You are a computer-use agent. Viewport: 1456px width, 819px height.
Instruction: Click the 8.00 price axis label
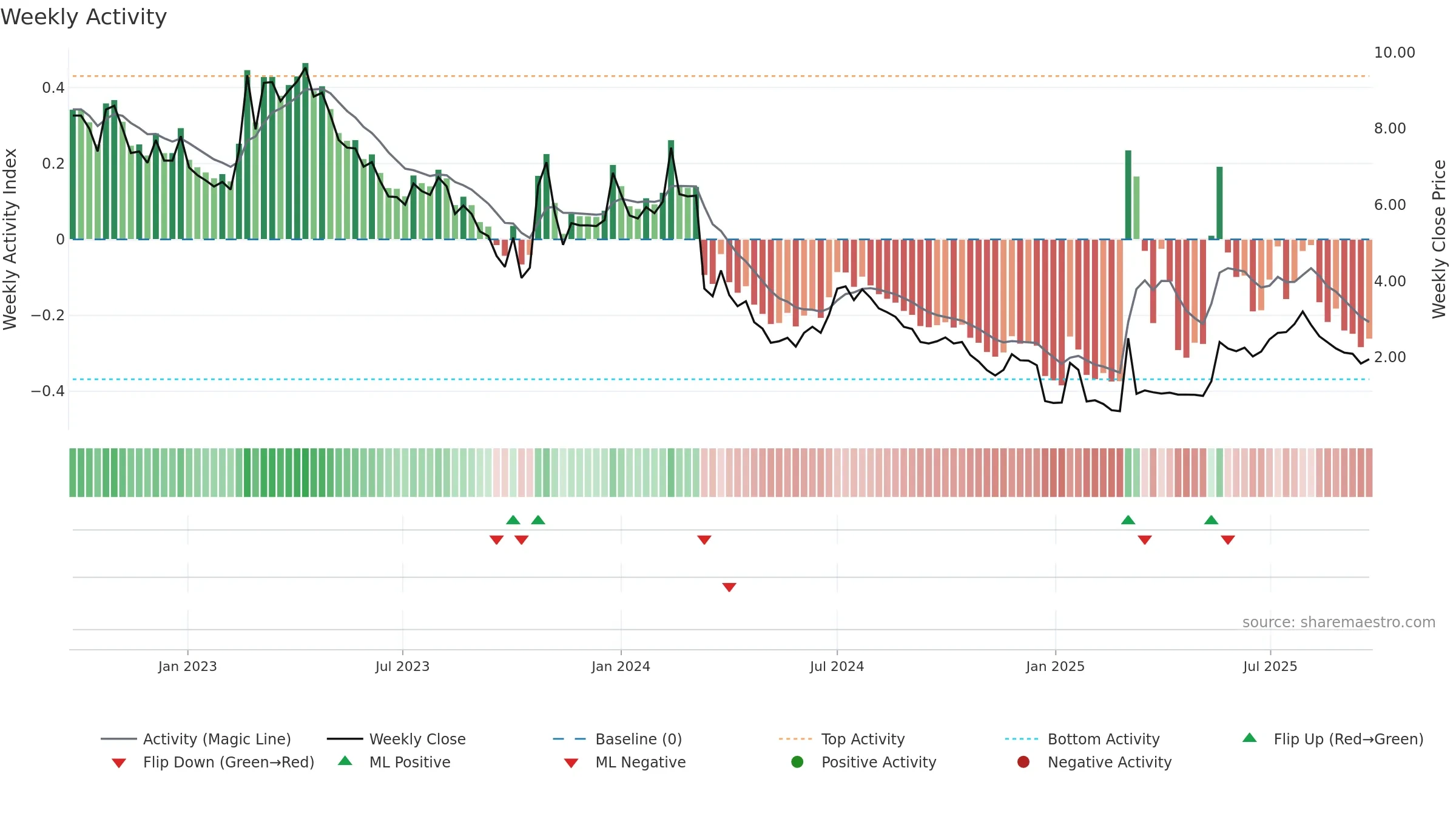(1389, 129)
